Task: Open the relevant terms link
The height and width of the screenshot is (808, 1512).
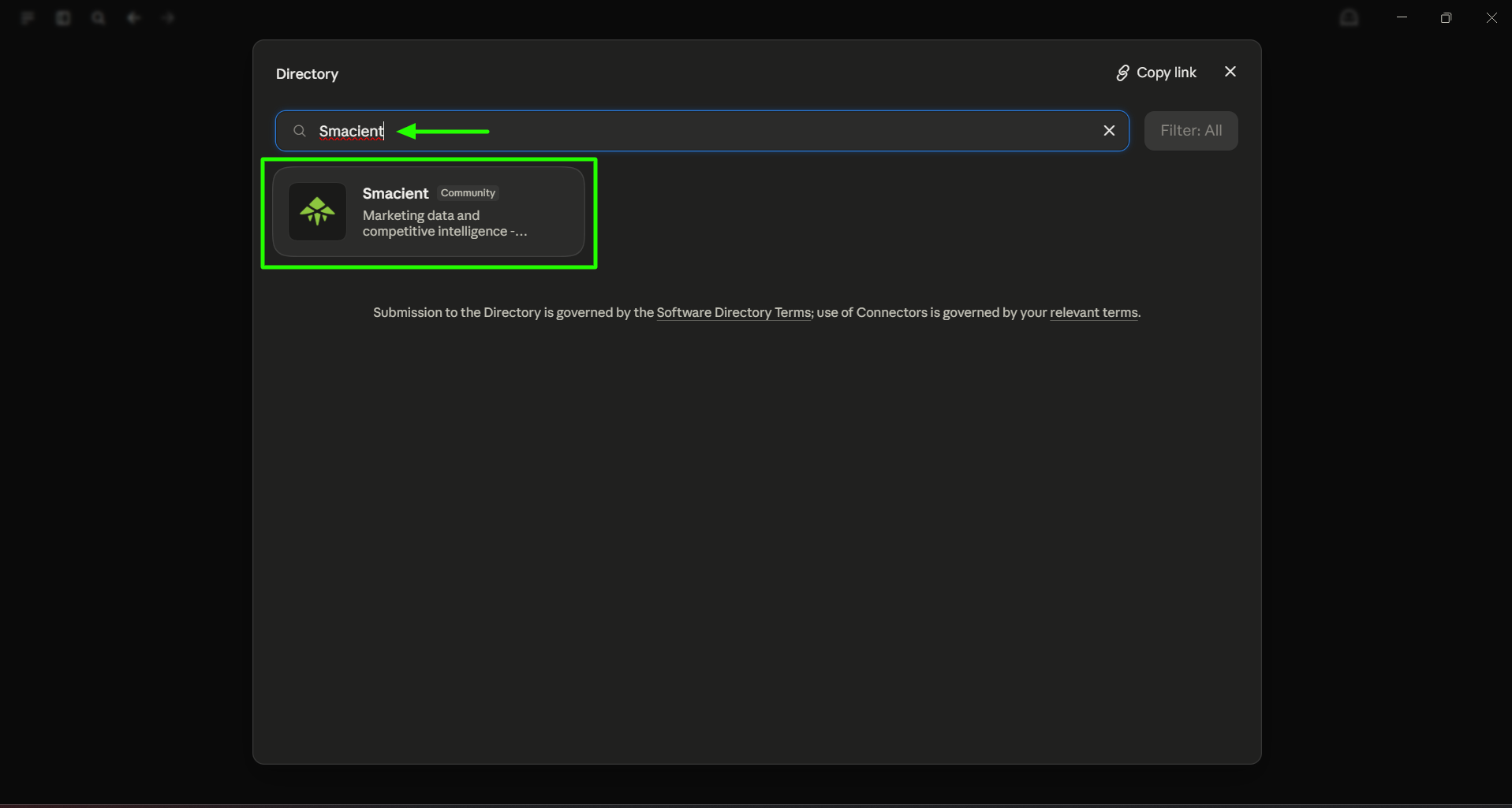Action: tap(1094, 313)
